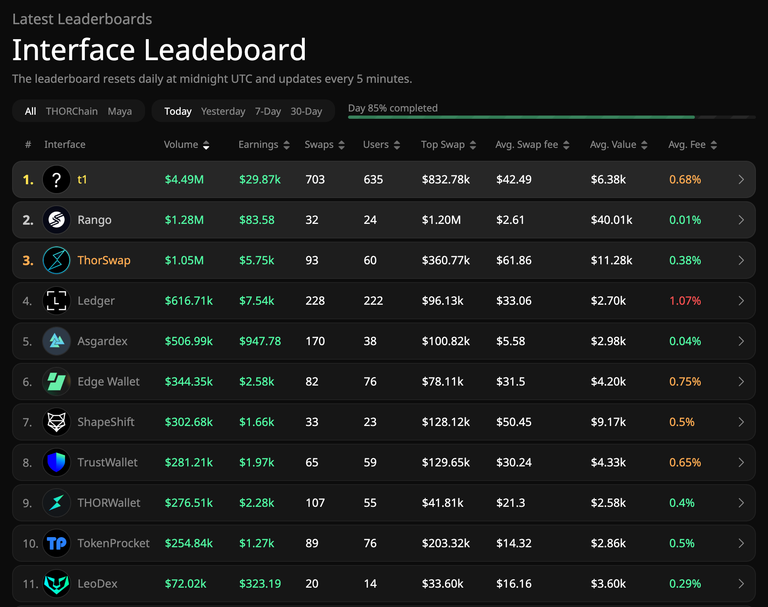This screenshot has width=768, height=607.
Task: Click t1 volume value $4.49M
Action: click(x=184, y=180)
